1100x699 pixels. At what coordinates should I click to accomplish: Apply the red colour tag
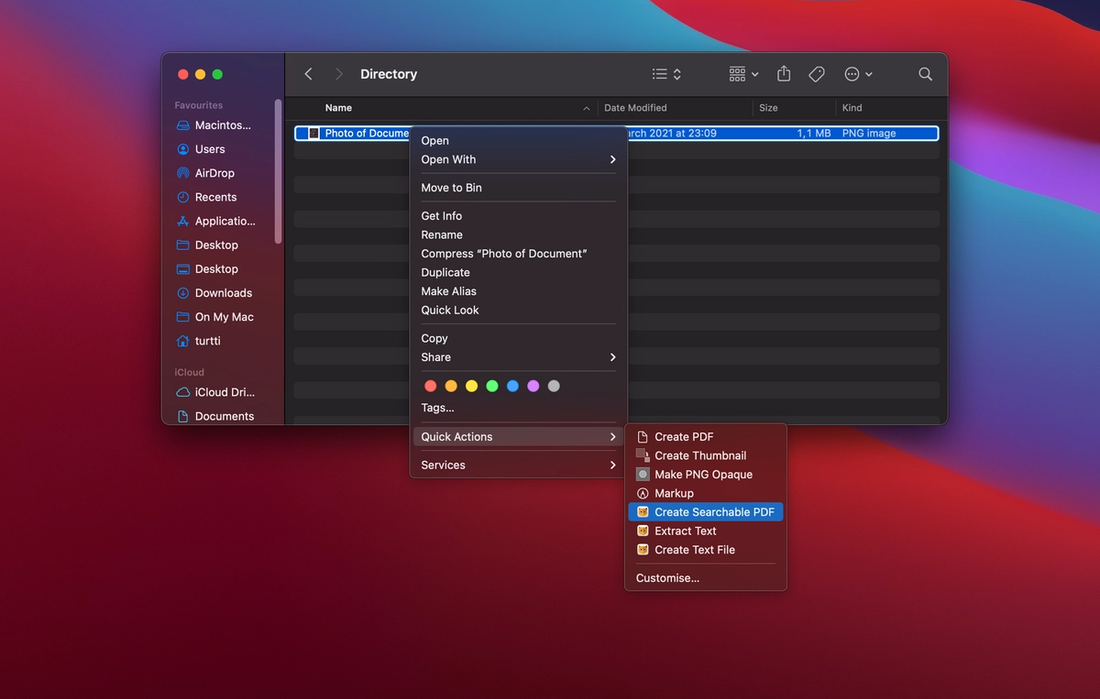(430, 386)
